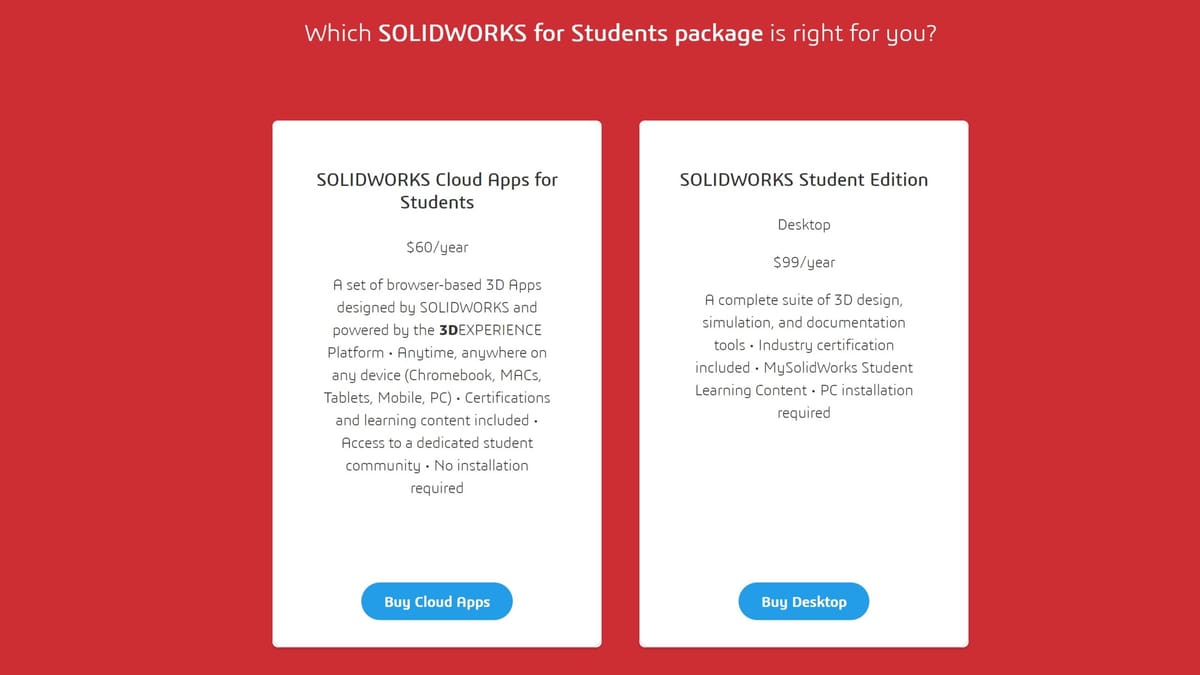The height and width of the screenshot is (675, 1200).
Task: Click the bold 'SOLIDWORKS for Students package' heading text
Action: click(570, 33)
